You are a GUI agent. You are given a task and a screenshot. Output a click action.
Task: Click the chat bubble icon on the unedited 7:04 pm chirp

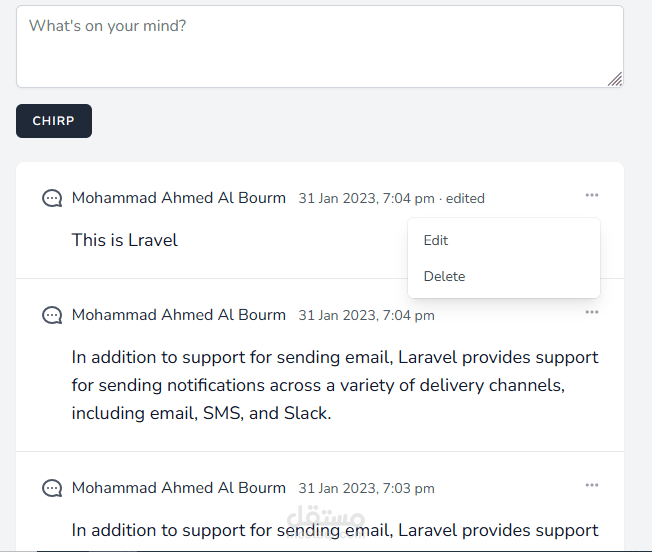pyautogui.click(x=52, y=315)
